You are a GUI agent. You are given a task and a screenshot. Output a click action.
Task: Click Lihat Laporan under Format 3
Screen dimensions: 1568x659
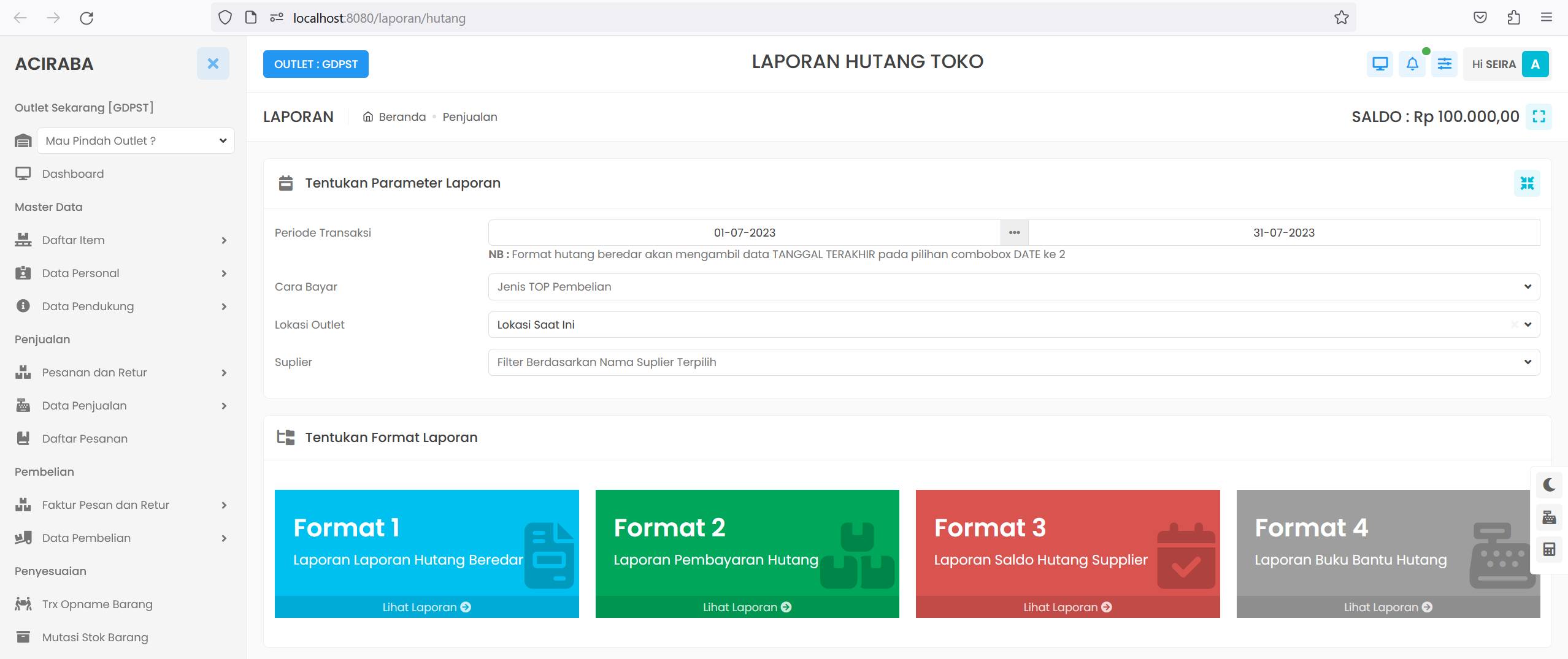(x=1067, y=607)
